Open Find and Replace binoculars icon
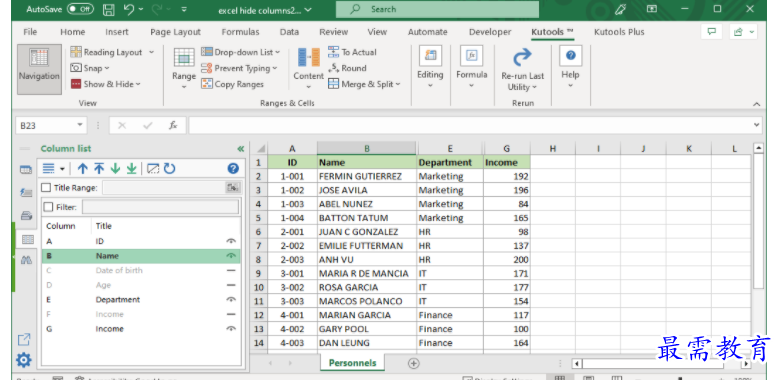 (x=26, y=260)
